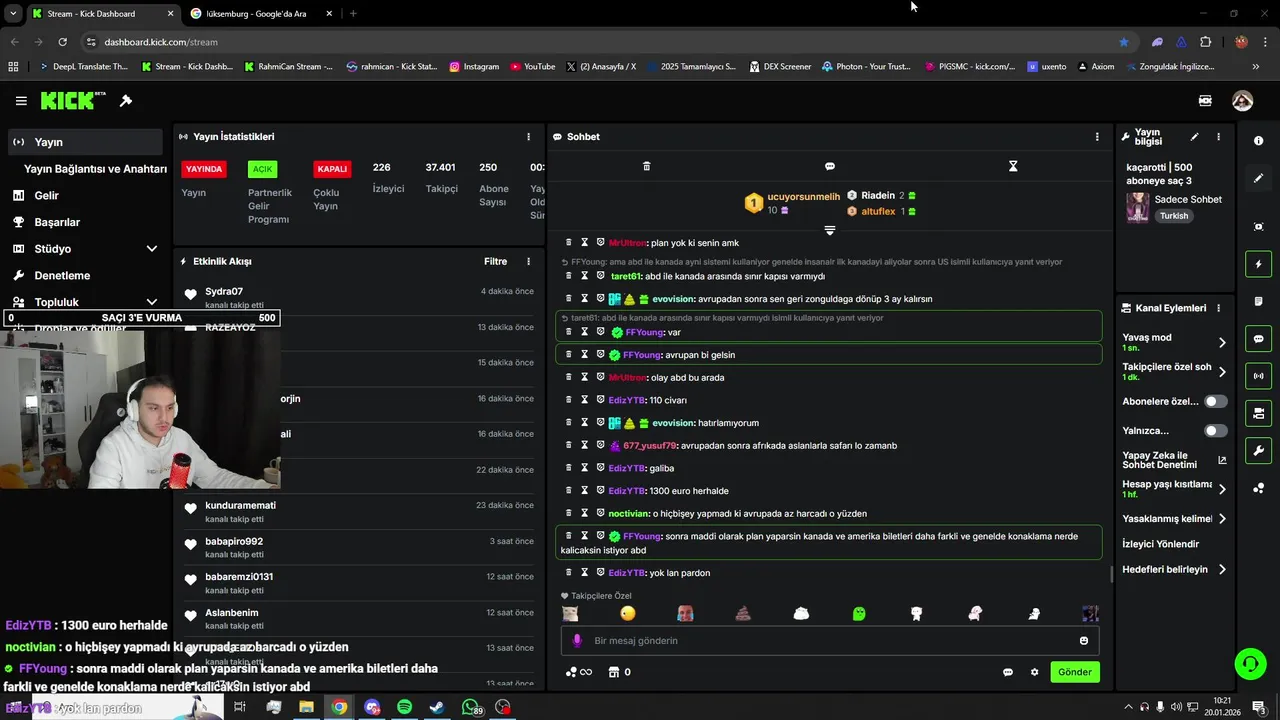Click the shop icon with 0 count

615,672
